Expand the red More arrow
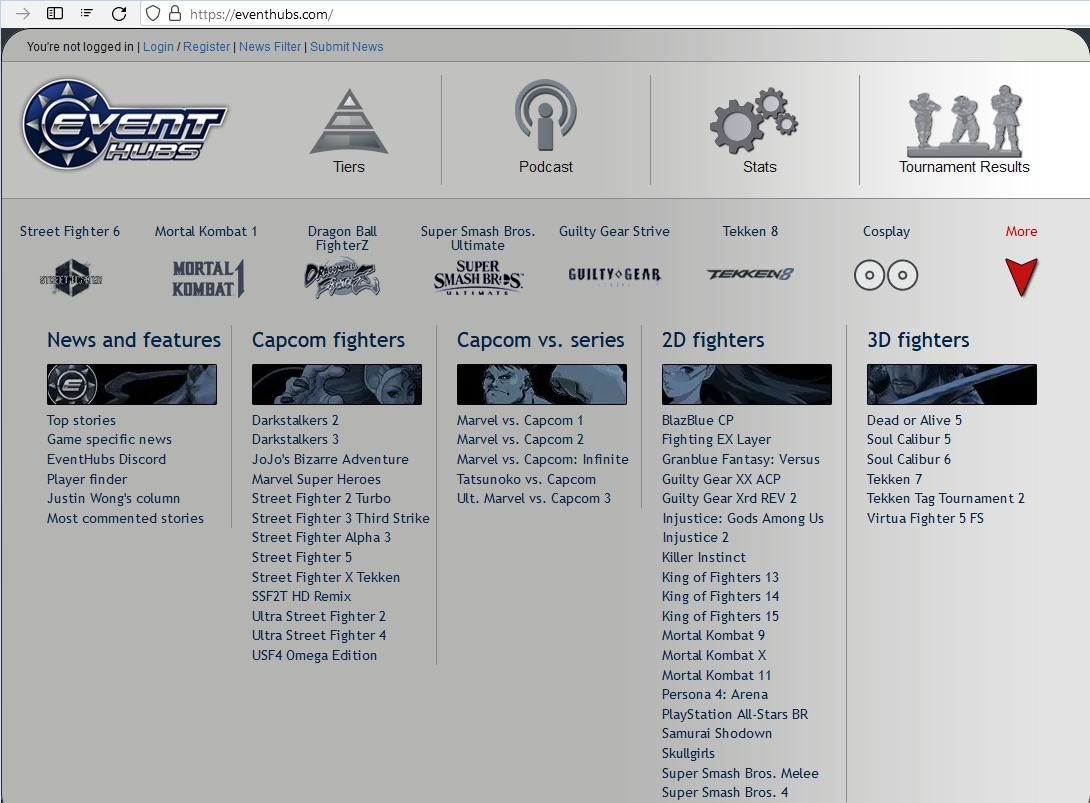1090x803 pixels. (x=1021, y=277)
